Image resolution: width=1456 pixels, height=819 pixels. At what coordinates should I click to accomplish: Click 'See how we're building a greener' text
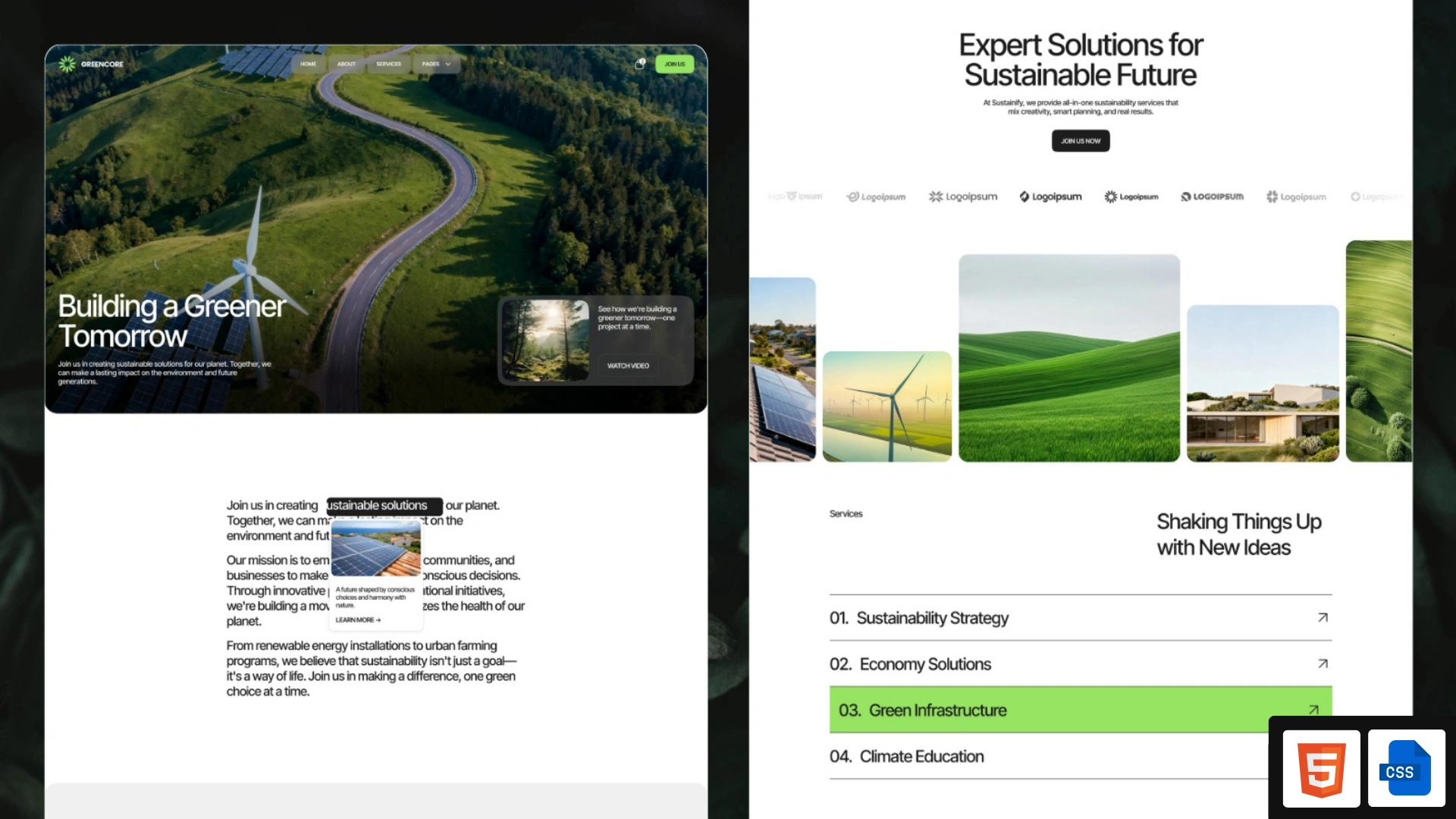click(637, 318)
